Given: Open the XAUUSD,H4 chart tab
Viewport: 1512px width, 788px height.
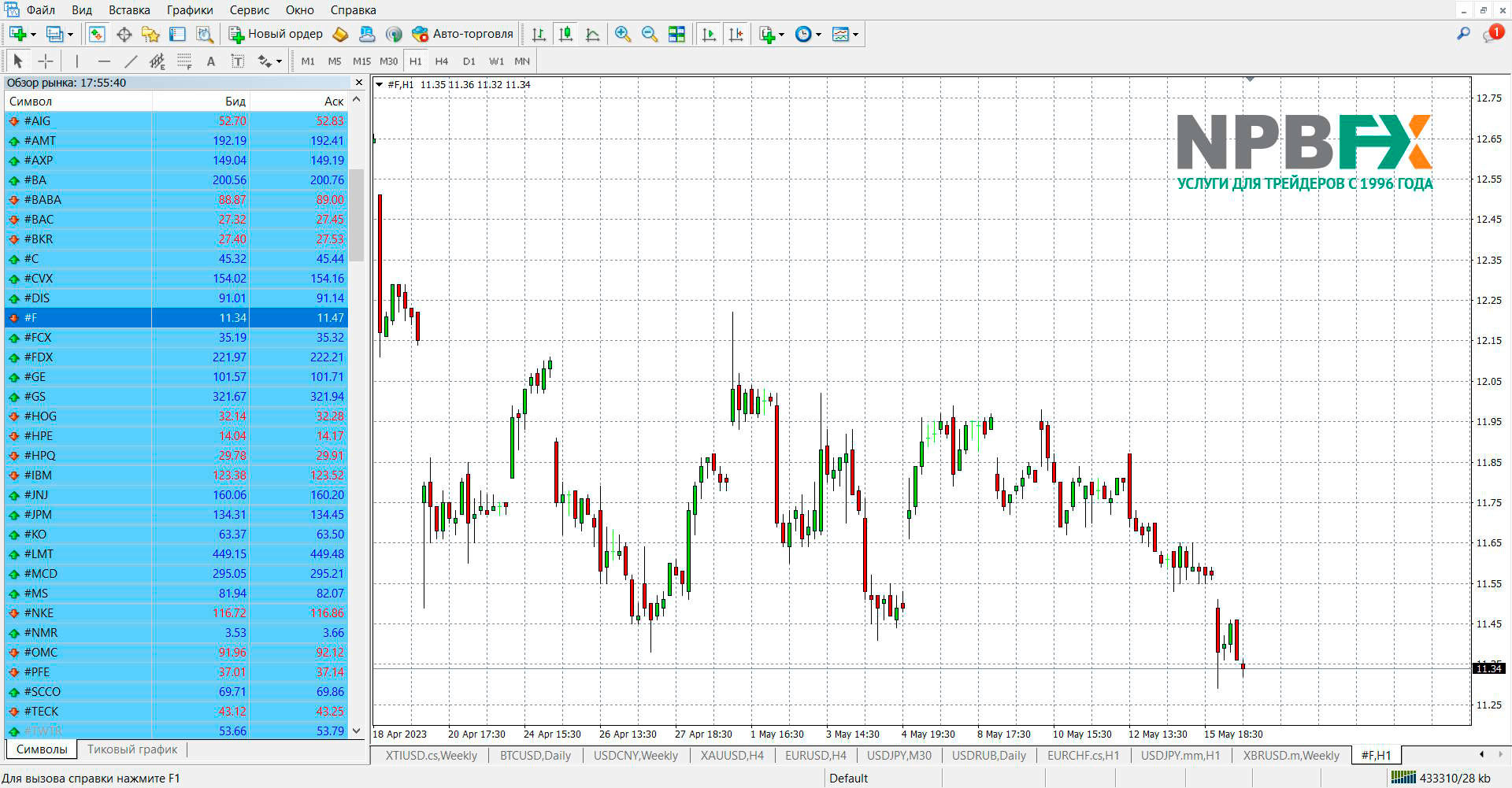Looking at the screenshot, I should [x=732, y=755].
